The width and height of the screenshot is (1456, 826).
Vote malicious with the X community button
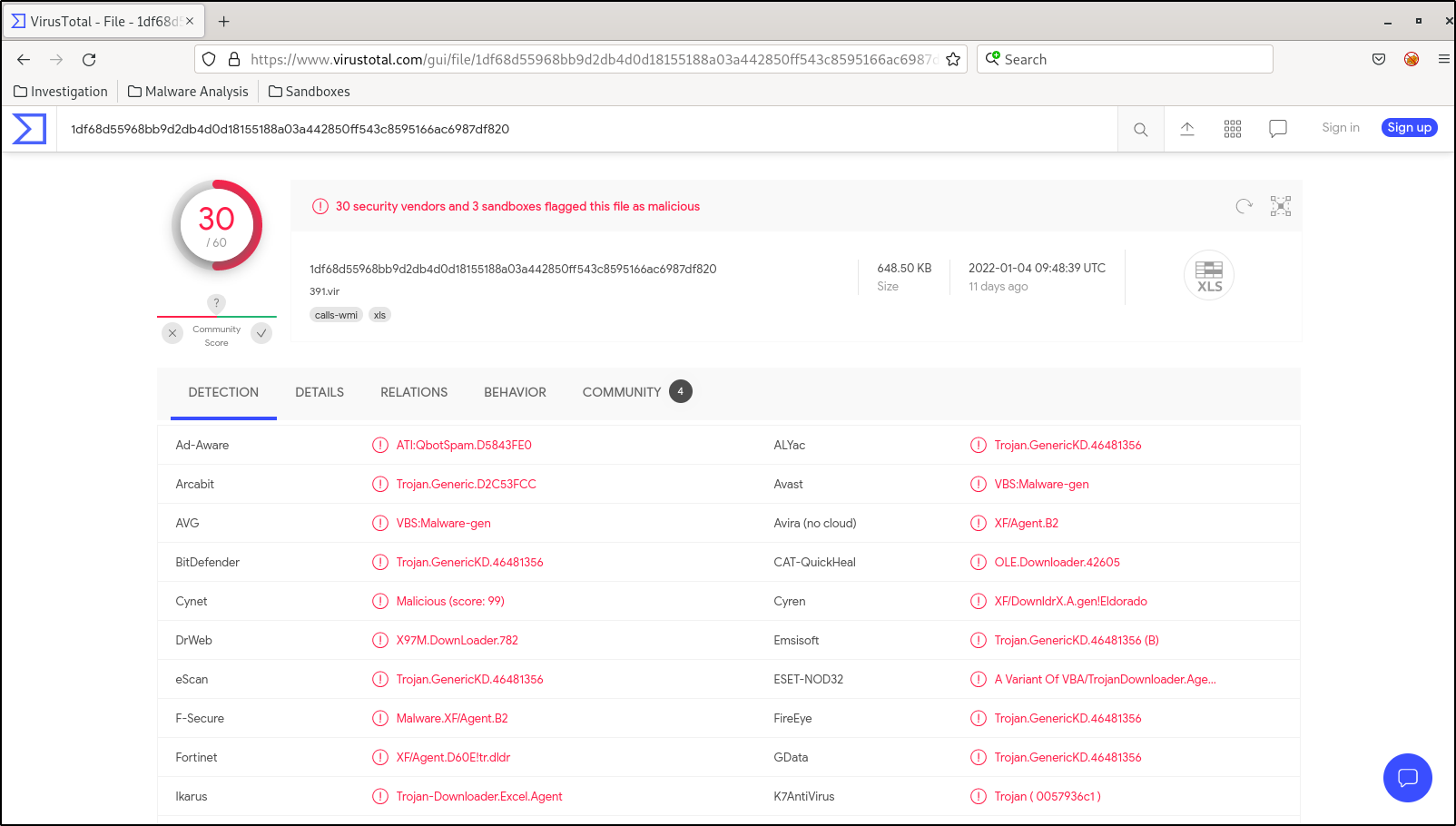pyautogui.click(x=172, y=333)
